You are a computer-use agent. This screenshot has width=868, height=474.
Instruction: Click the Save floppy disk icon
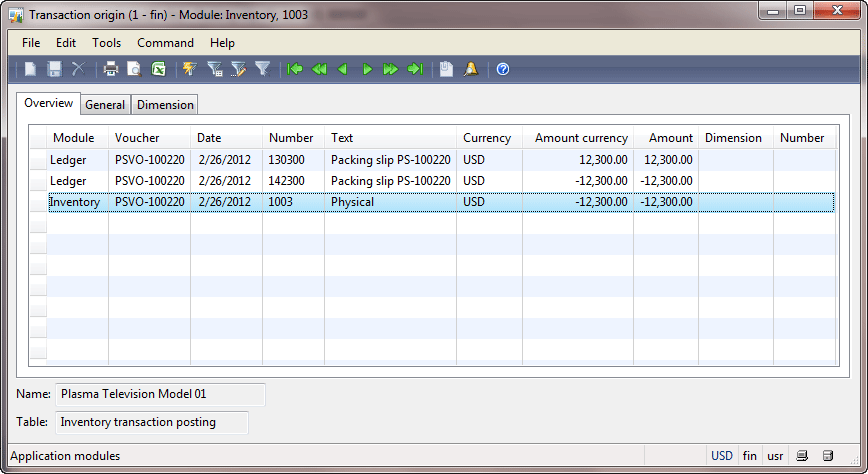click(x=54, y=69)
